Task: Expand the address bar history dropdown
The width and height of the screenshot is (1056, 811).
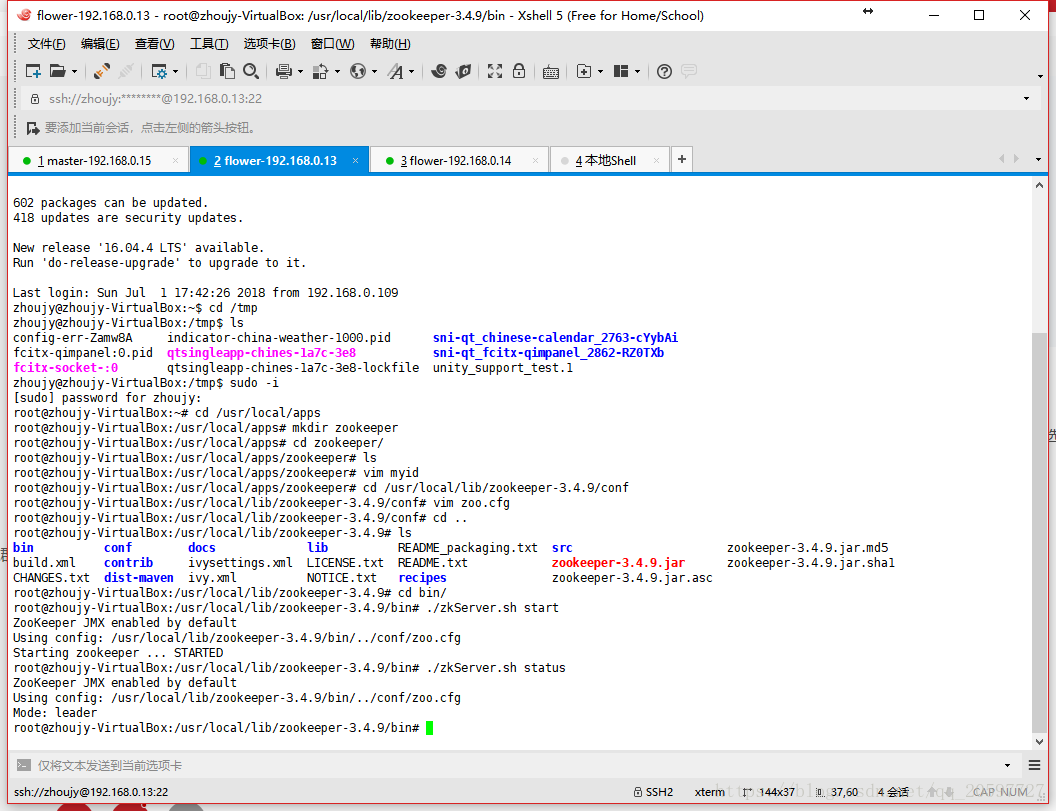Action: 1026,99
